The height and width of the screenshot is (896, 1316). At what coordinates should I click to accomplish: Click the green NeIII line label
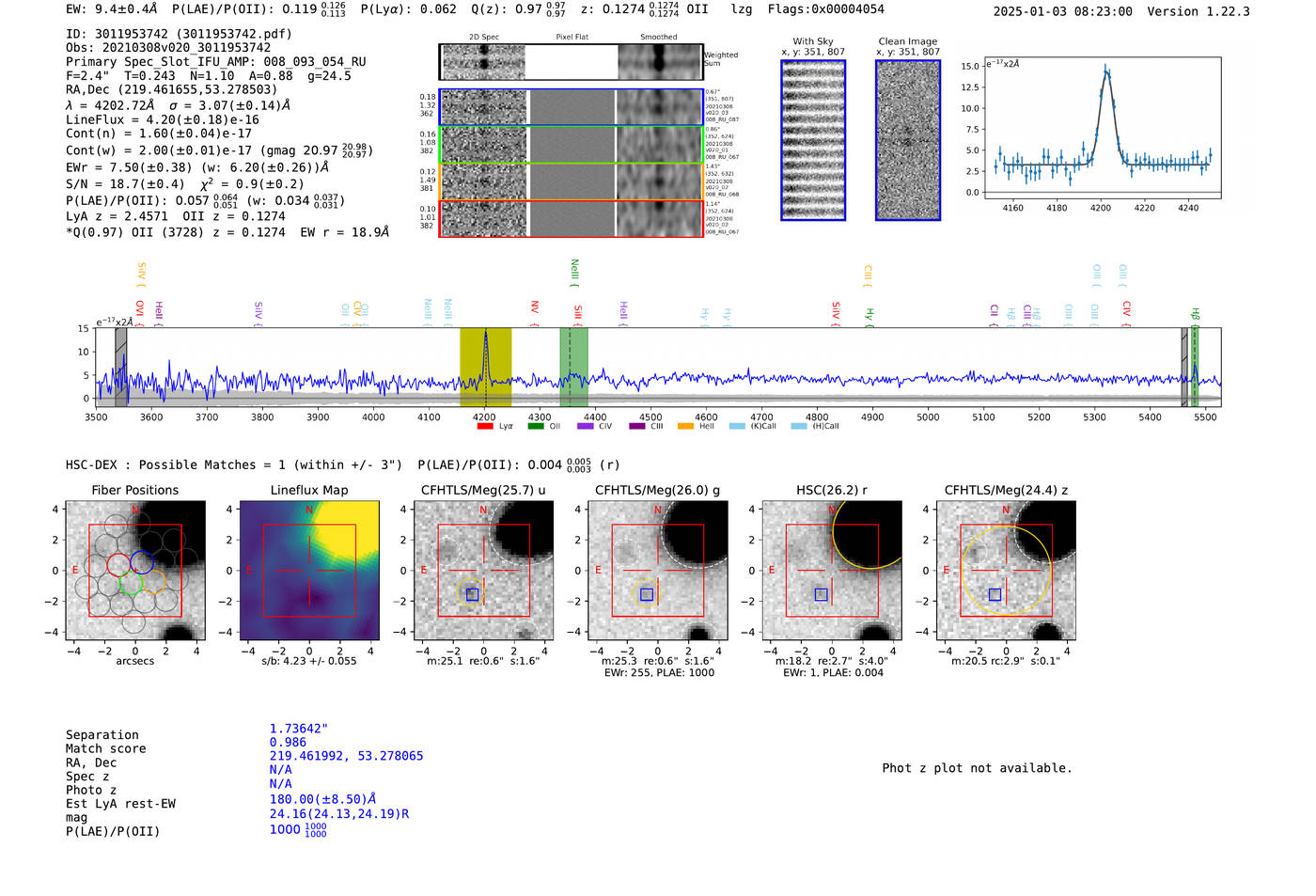[574, 274]
